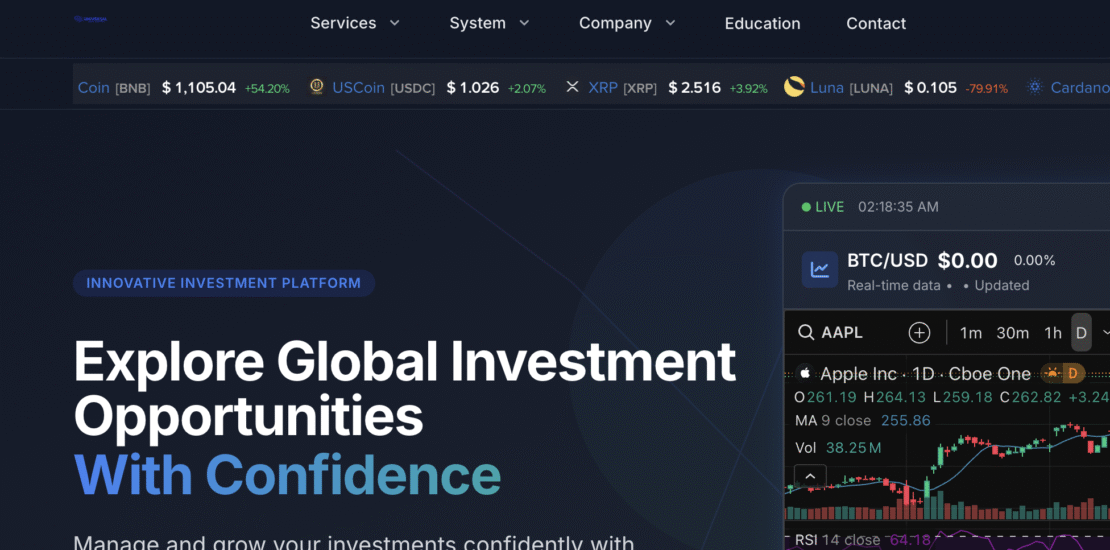Expand the Services dropdown chevron
This screenshot has width=1110, height=550.
[x=394, y=23]
